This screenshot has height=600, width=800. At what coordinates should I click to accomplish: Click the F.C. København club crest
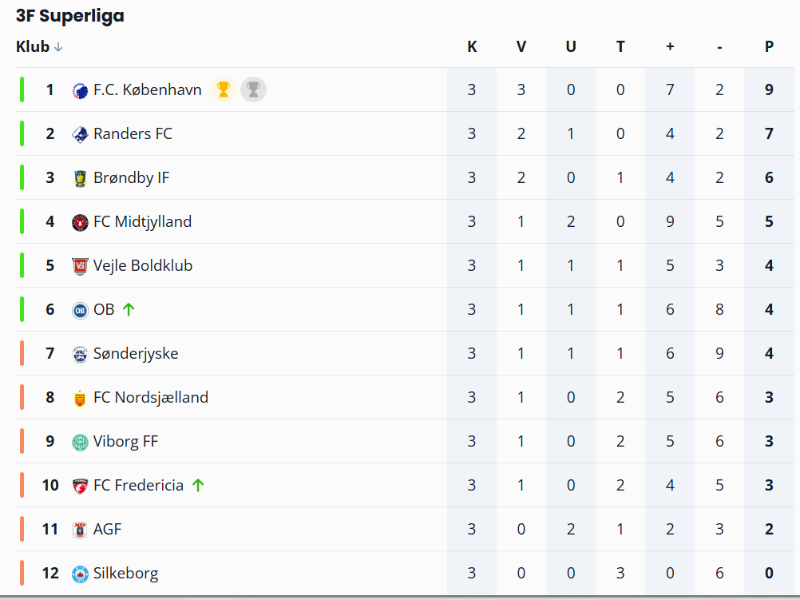pos(80,90)
